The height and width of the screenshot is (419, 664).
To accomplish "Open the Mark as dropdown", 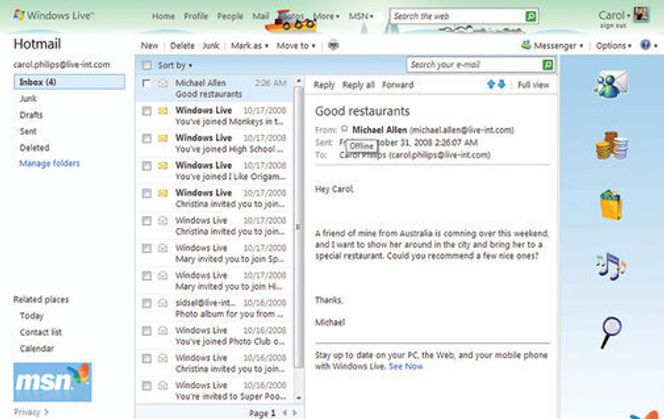I will pos(249,45).
